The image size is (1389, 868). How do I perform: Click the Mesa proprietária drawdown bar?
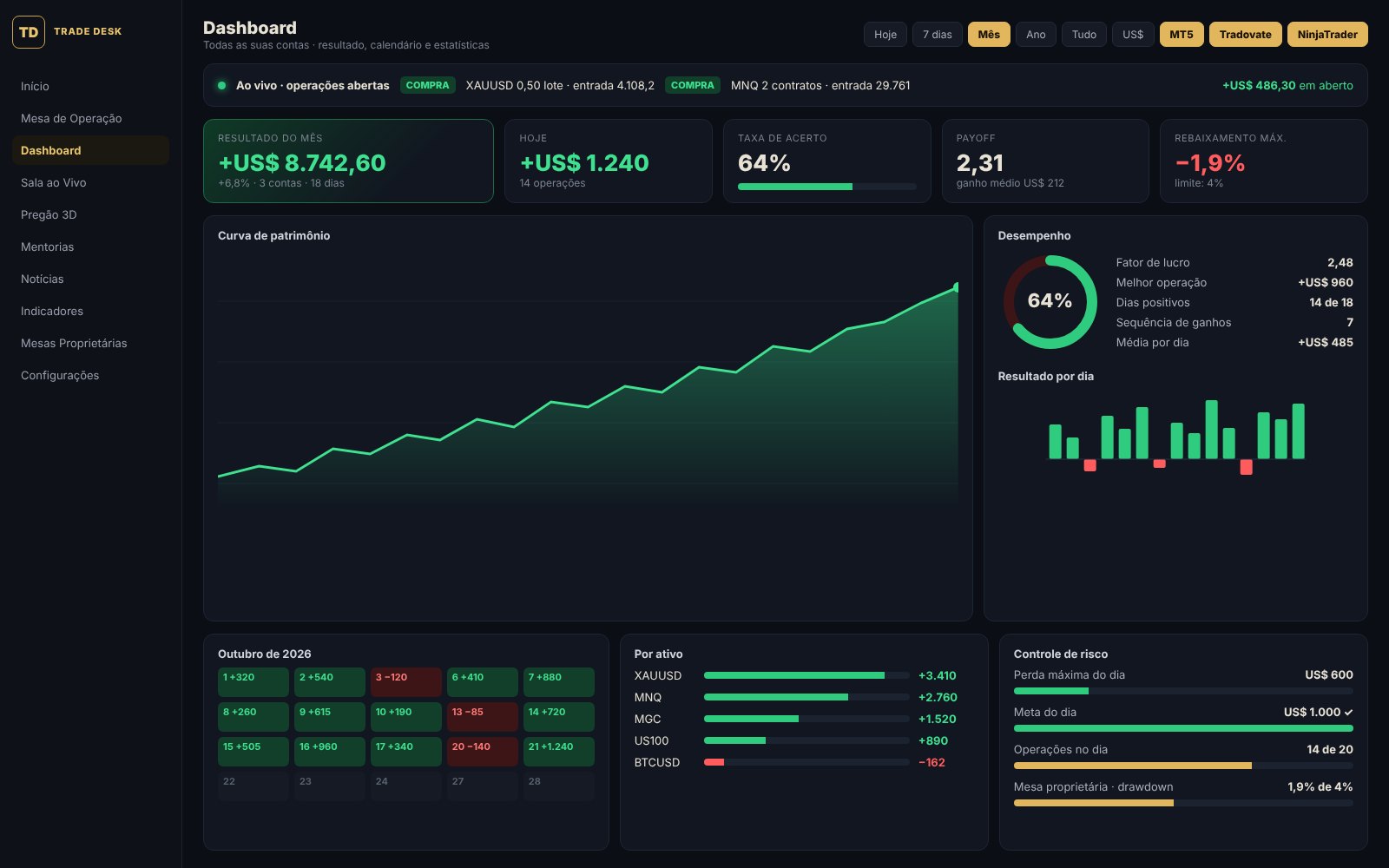(1183, 803)
